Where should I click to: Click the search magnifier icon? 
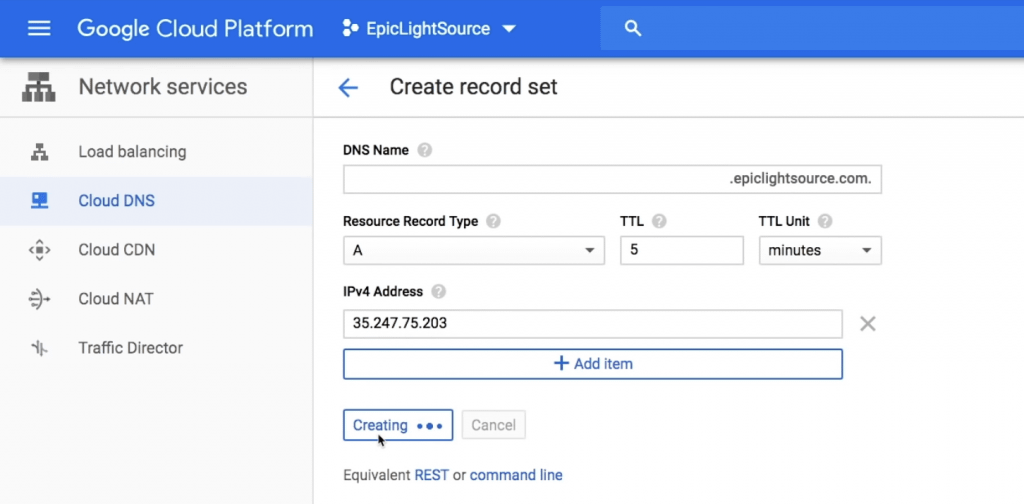pyautogui.click(x=632, y=29)
